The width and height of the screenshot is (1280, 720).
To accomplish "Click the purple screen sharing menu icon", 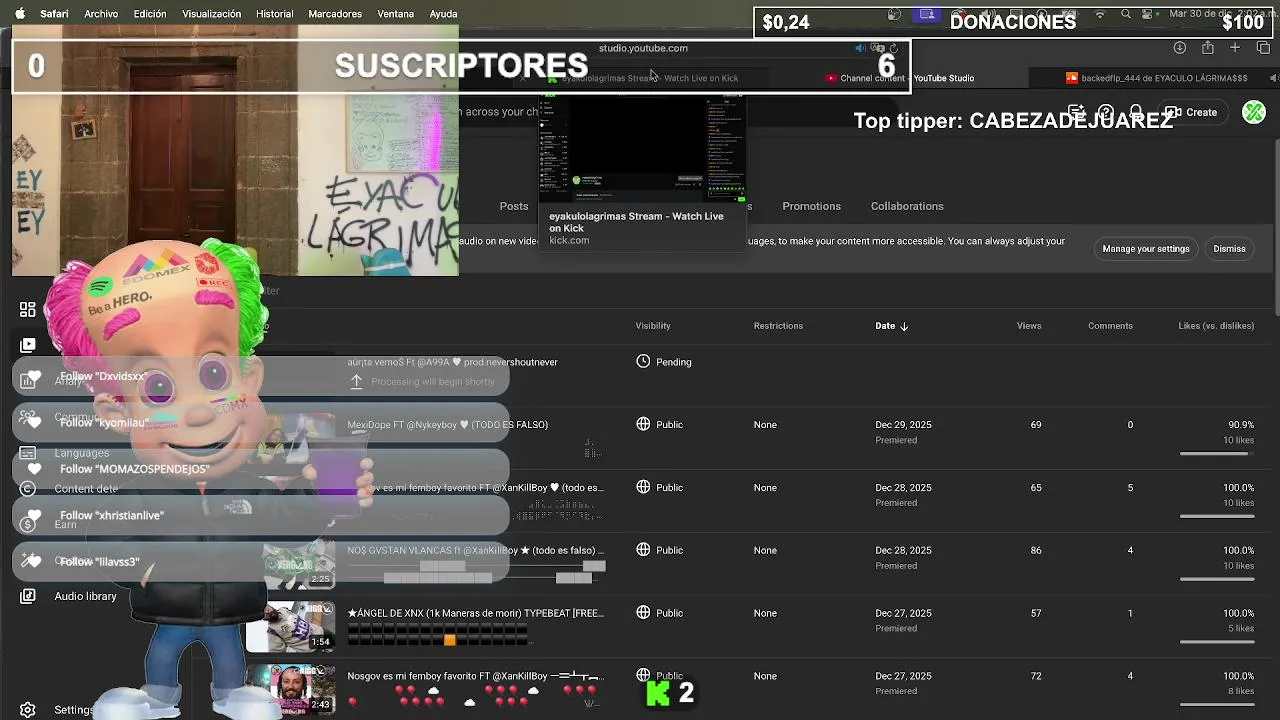I will coord(927,14).
